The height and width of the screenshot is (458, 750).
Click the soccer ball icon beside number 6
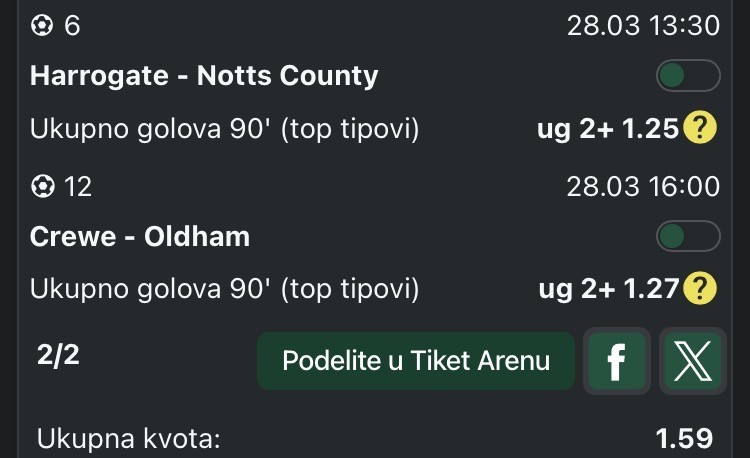[42, 26]
